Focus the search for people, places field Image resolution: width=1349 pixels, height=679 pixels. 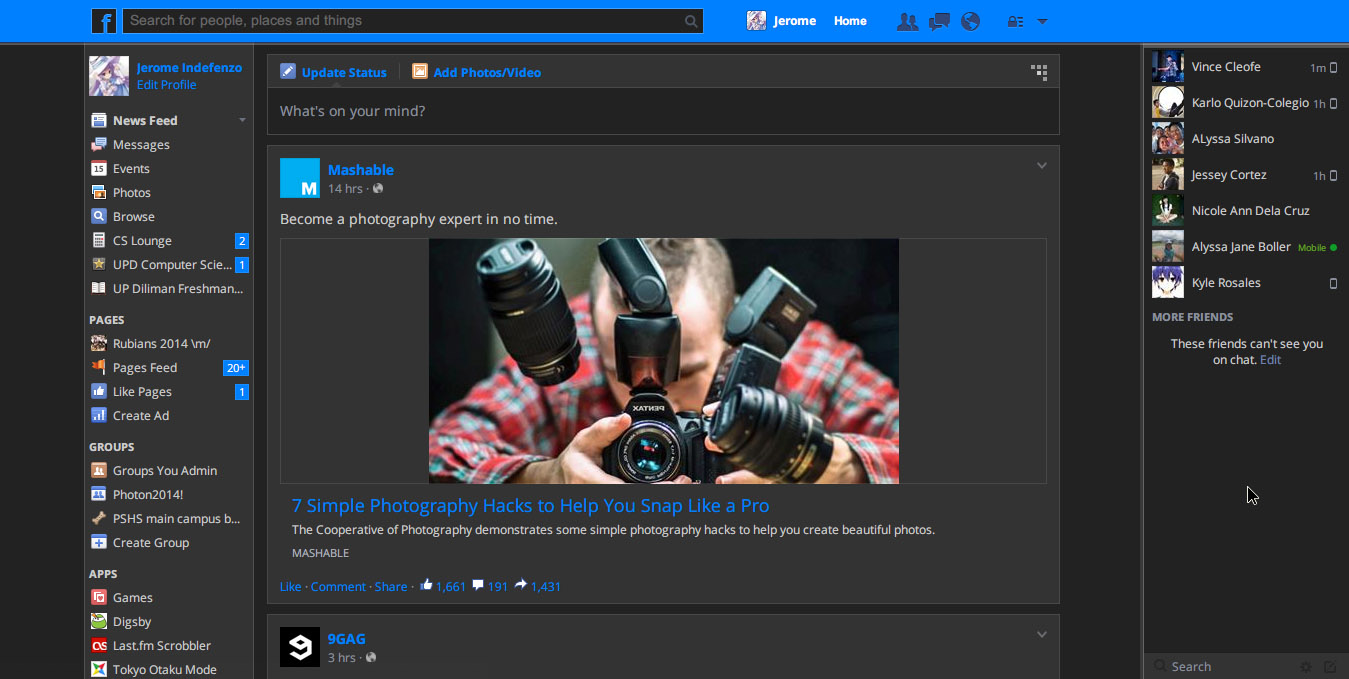pos(413,21)
